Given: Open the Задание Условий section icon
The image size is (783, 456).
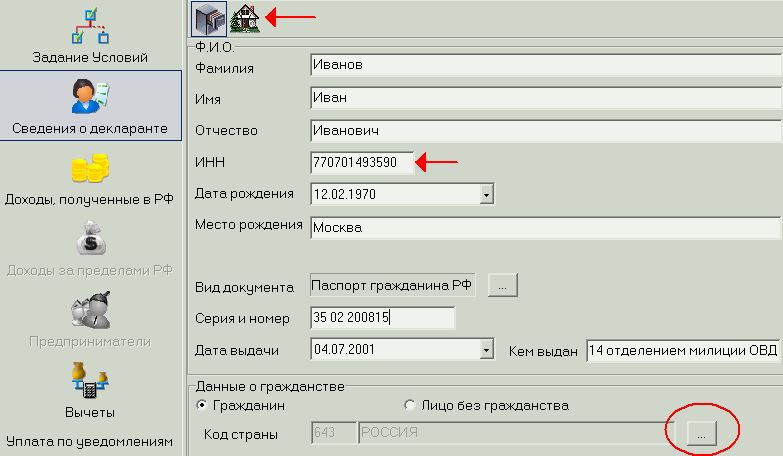Looking at the screenshot, I should (x=90, y=25).
